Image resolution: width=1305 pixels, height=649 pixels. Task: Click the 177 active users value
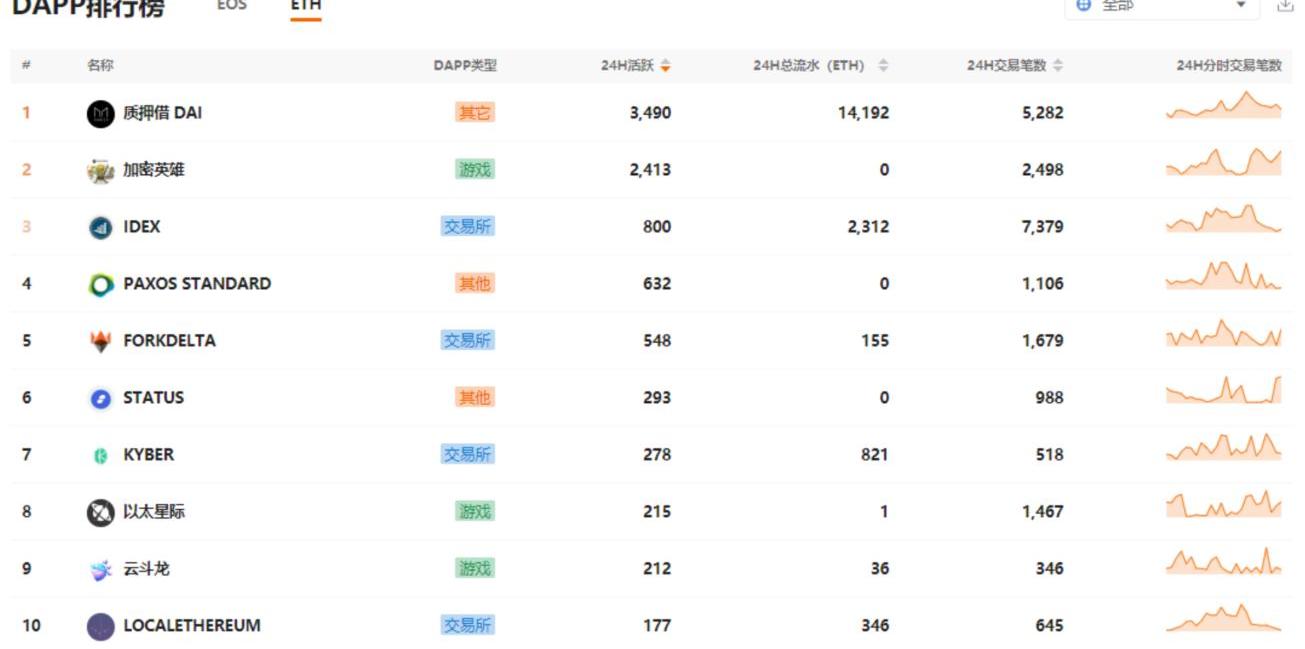[657, 626]
